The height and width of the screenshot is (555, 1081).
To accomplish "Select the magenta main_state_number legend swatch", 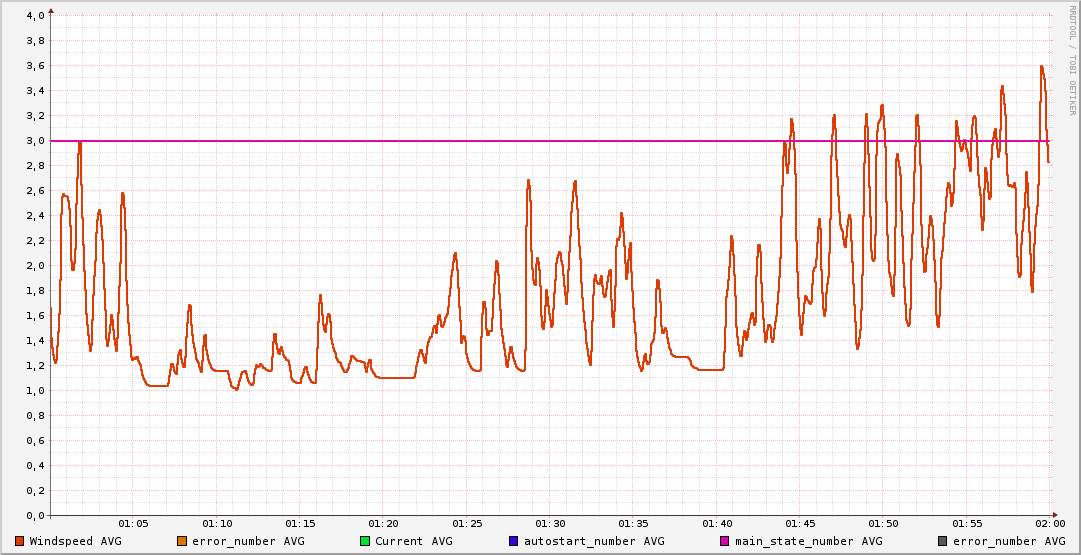I will tap(725, 541).
